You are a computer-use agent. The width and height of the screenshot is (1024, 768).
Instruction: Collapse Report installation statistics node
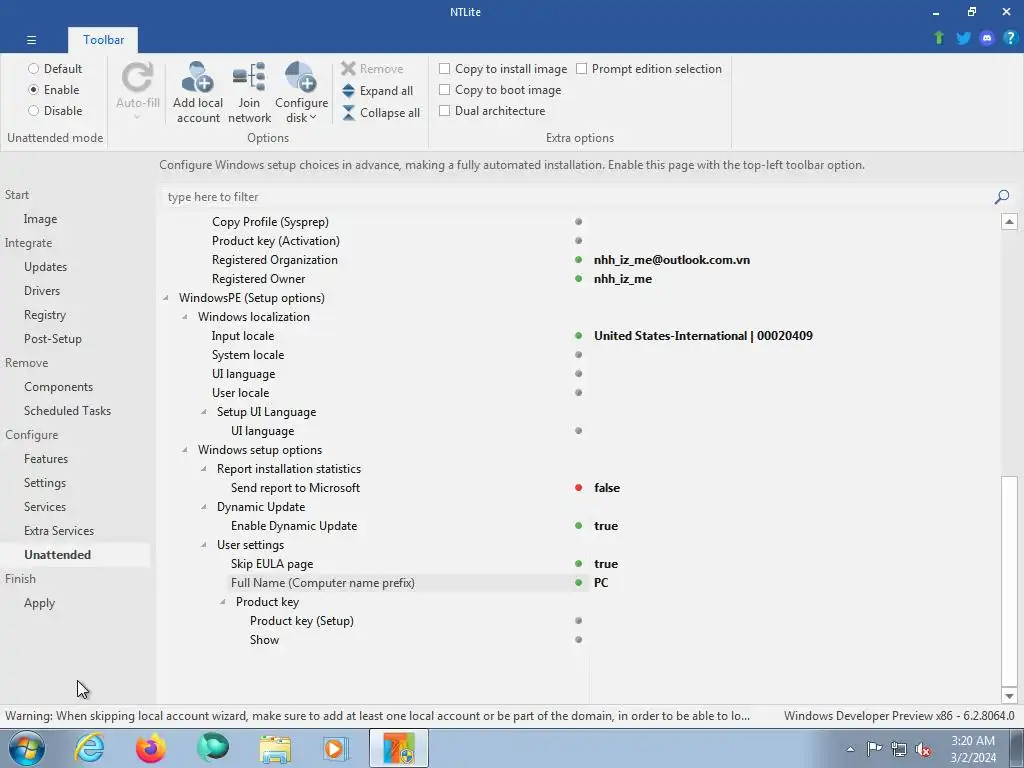click(x=204, y=469)
